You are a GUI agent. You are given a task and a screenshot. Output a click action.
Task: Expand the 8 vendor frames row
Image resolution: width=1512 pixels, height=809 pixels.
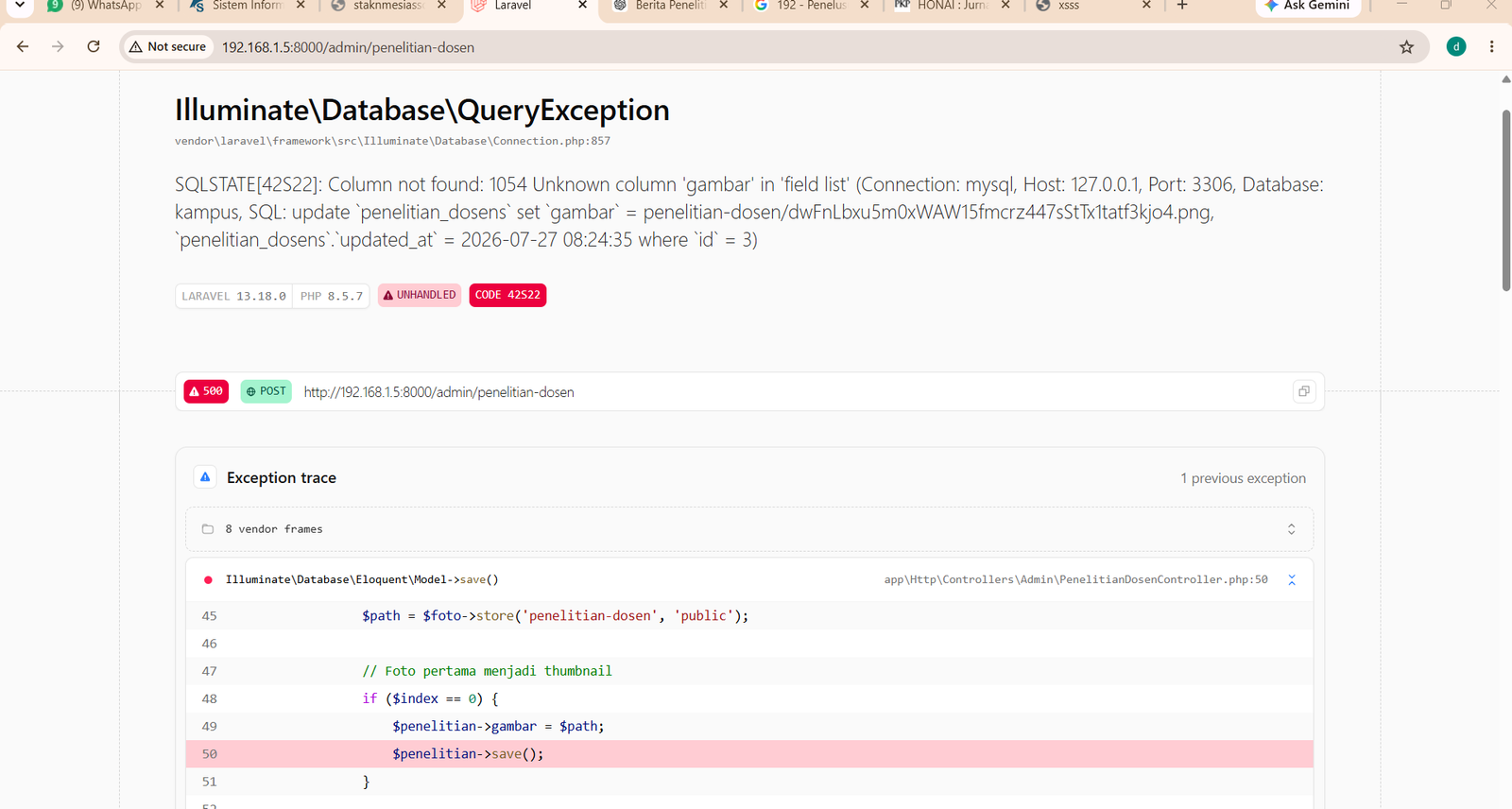[749, 529]
